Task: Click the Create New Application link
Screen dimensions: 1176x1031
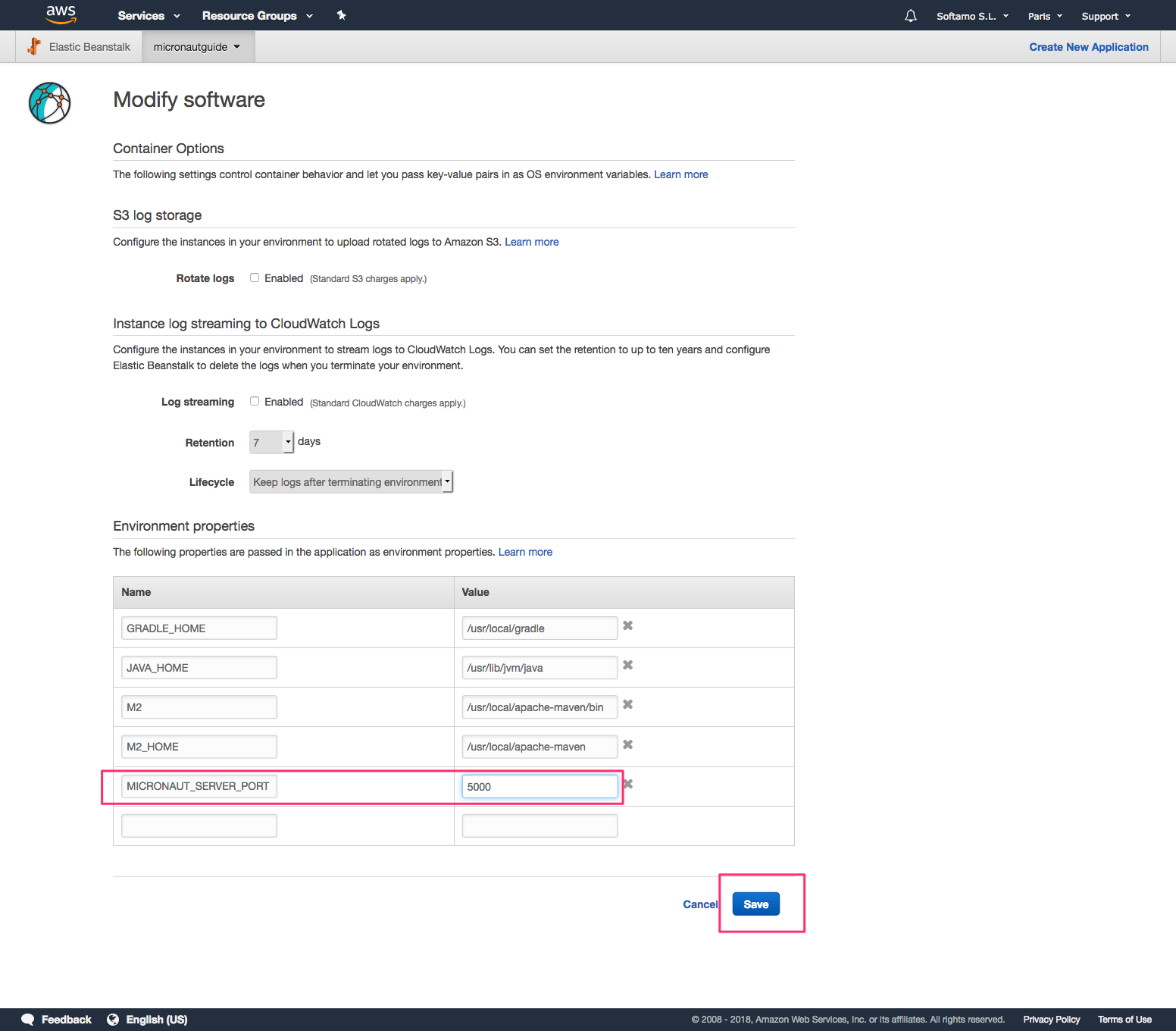Action: pos(1088,47)
